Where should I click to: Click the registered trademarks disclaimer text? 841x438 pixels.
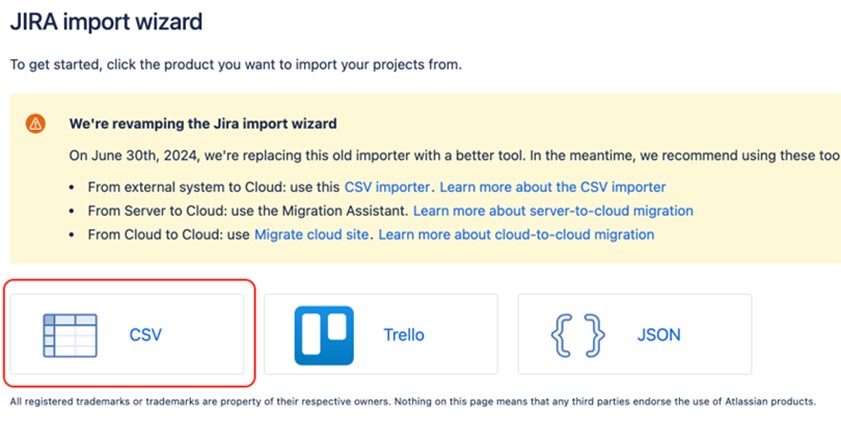click(412, 402)
